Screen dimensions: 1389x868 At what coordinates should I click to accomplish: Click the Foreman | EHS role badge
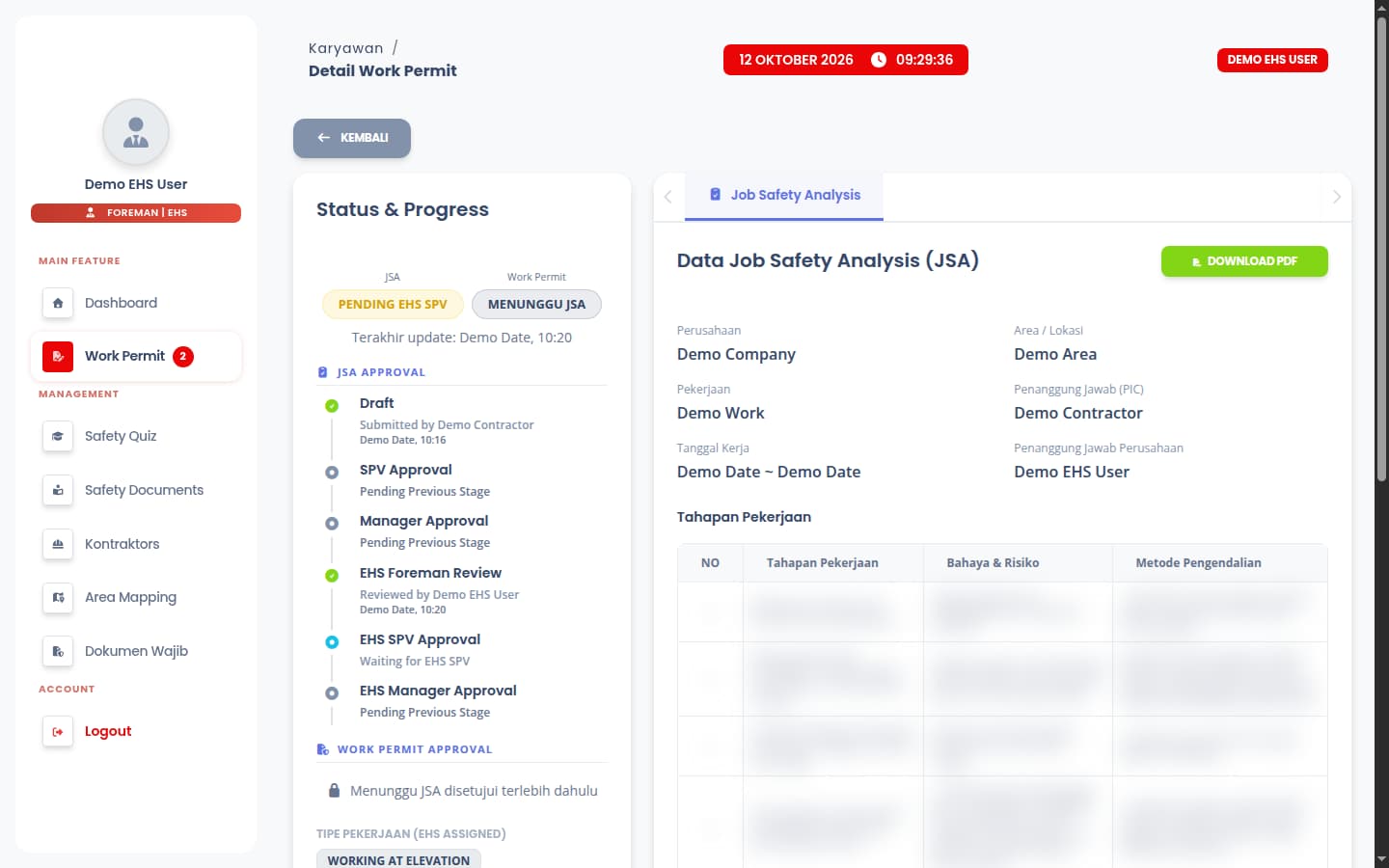[136, 213]
